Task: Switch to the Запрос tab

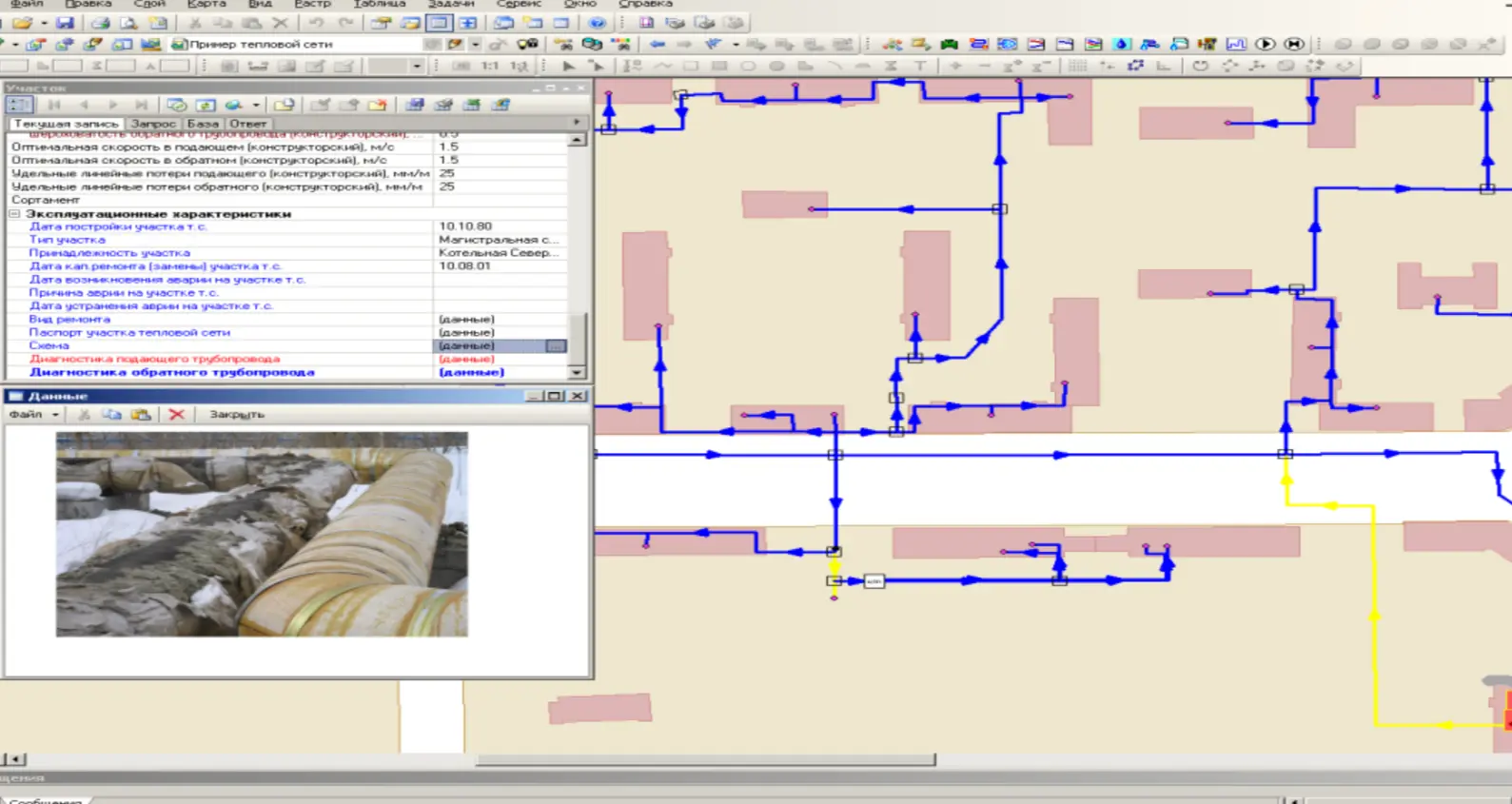Action: tap(153, 124)
